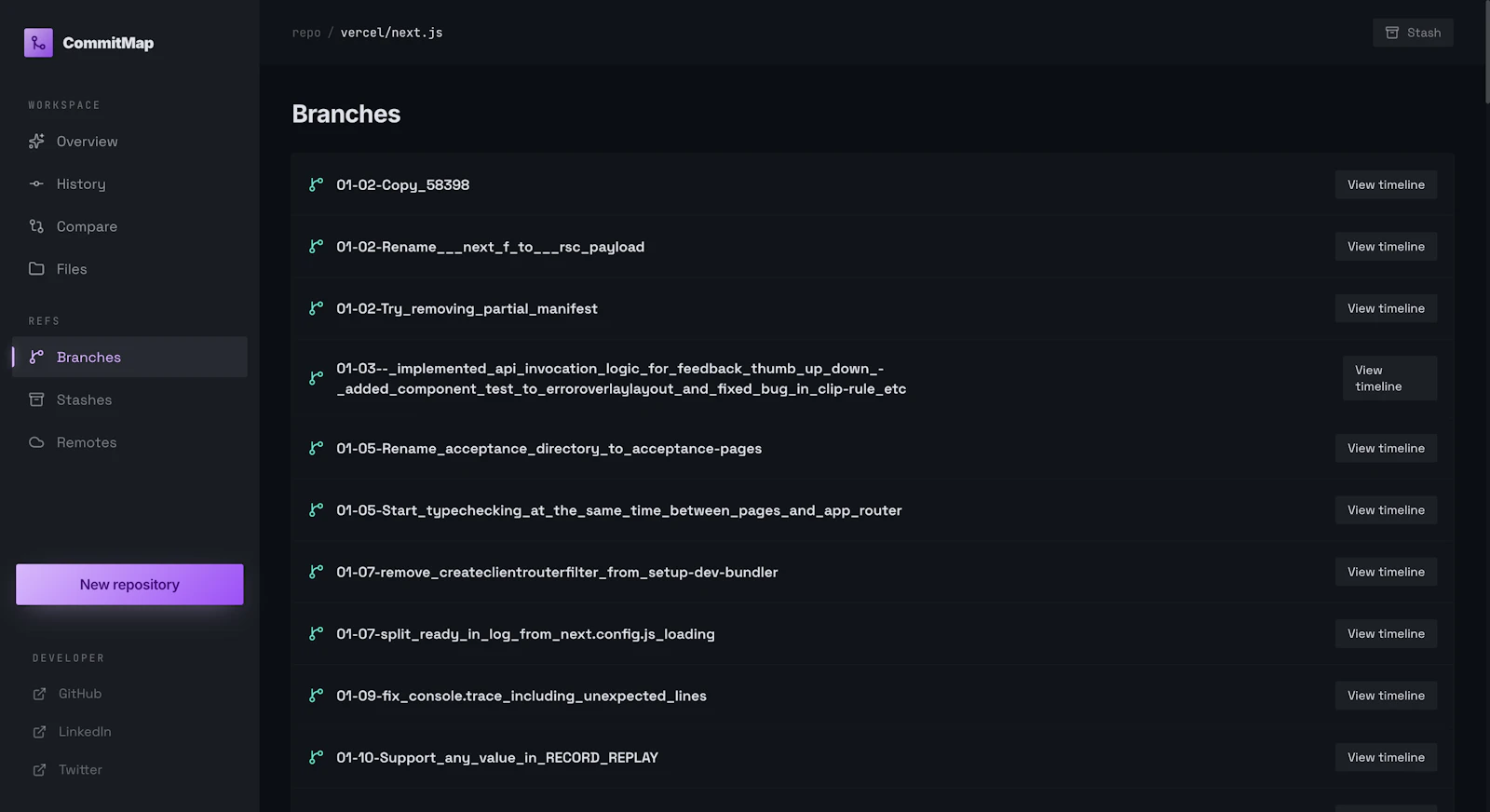Click branch icon of 01-02-Try_removing_partial_manifest
1490x812 pixels.
click(x=317, y=308)
